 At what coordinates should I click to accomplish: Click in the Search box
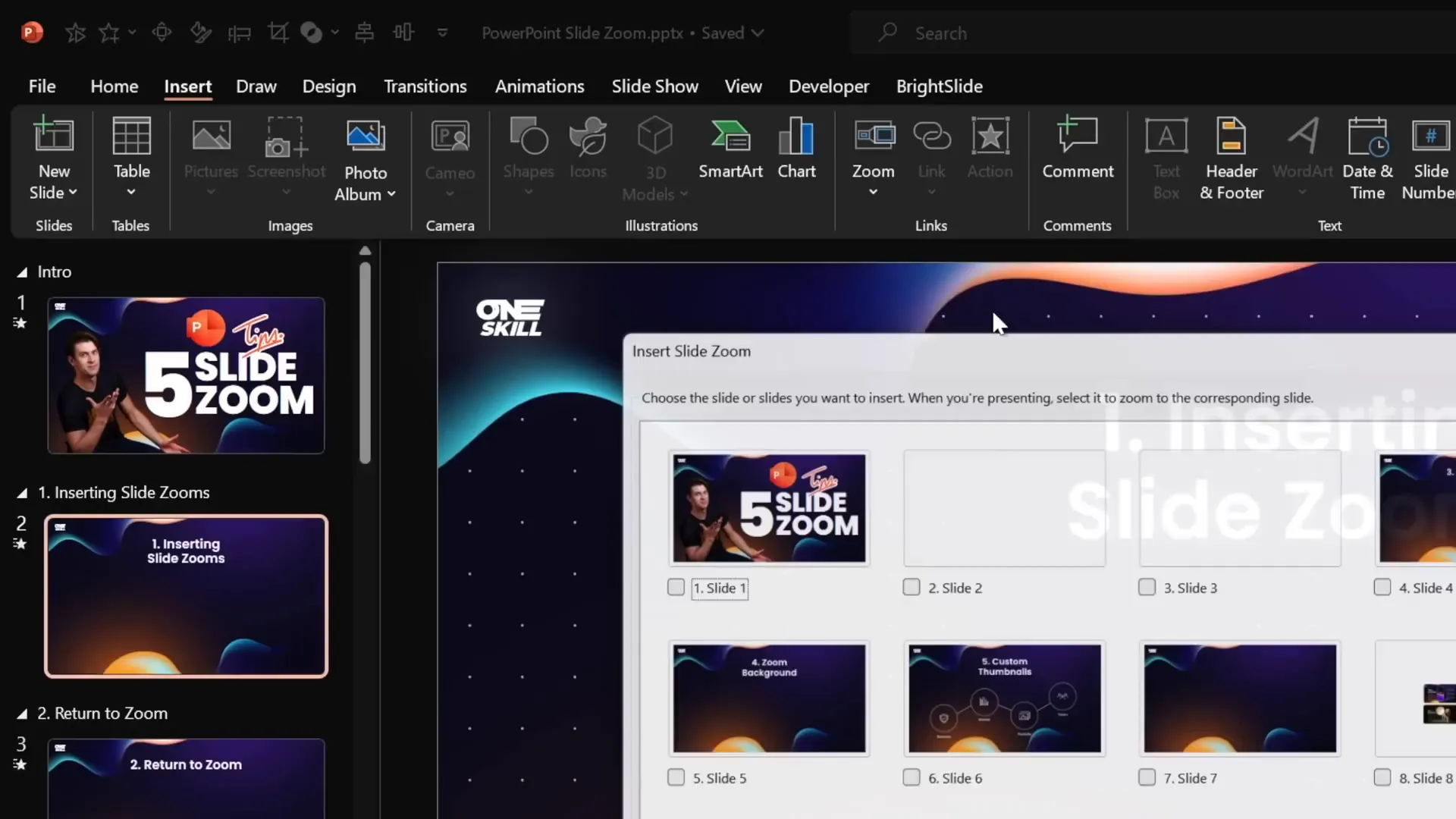click(1153, 33)
